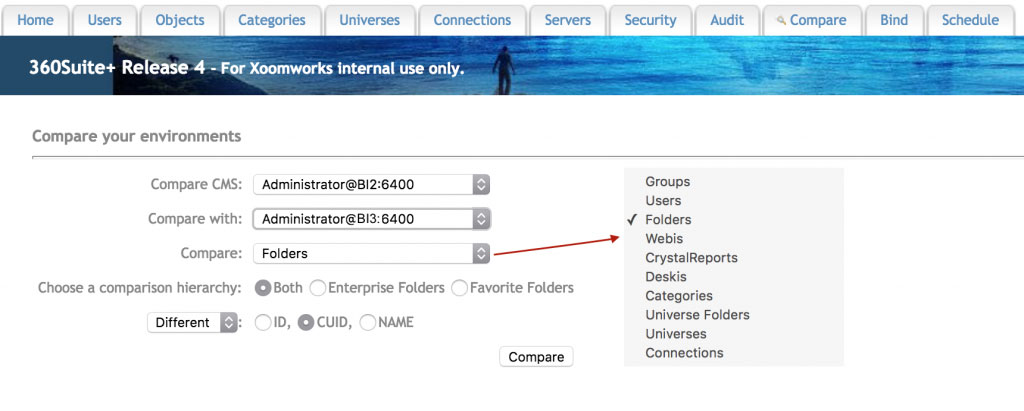1024x411 pixels.
Task: Expand the Compare CMS dropdown
Action: [x=371, y=184]
